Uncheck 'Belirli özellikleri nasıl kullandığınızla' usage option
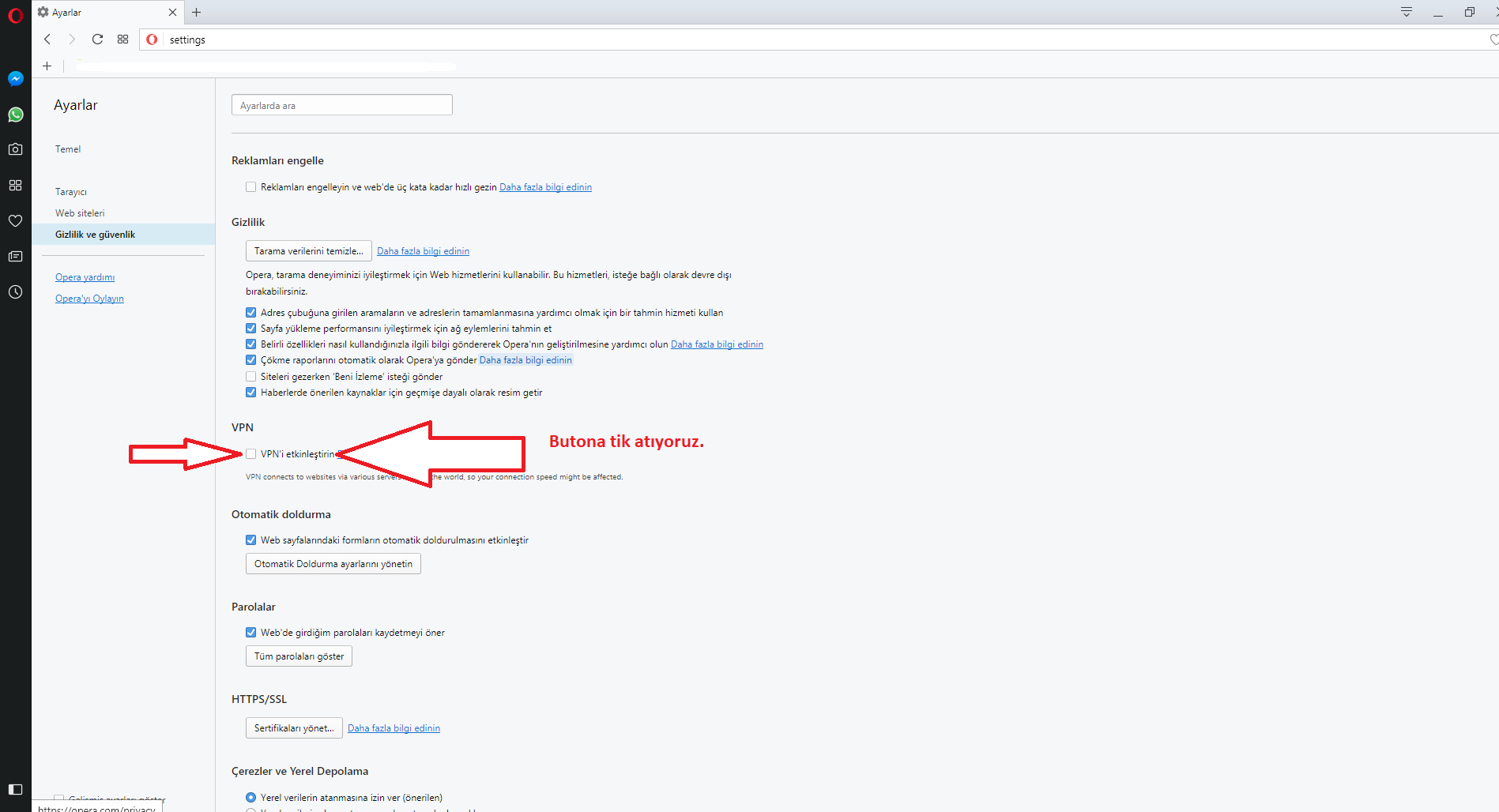This screenshot has width=1499, height=812. (250, 344)
